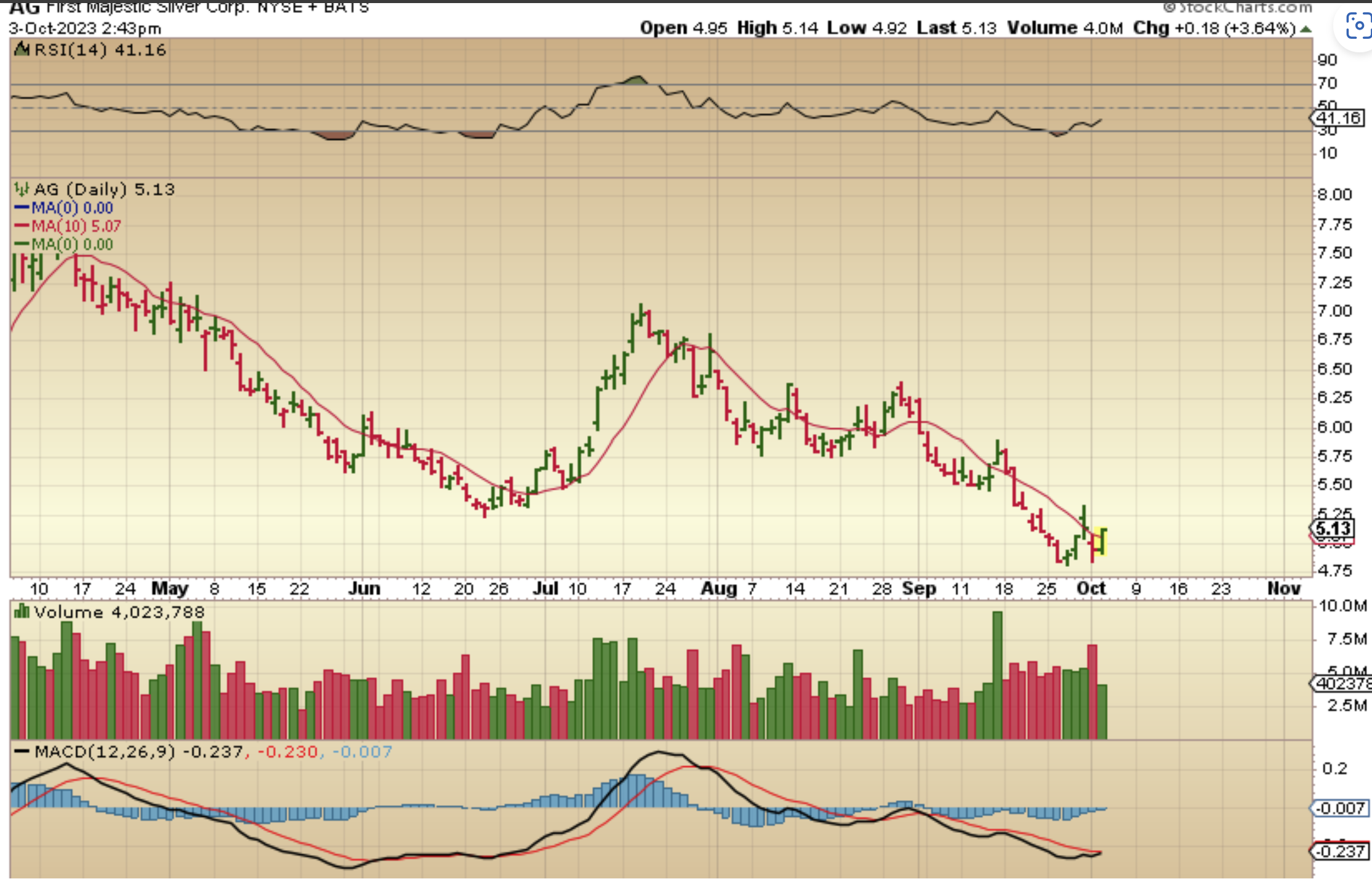The image size is (1372, 879).
Task: Click the RSI(14) indicator mountain icon
Action: (22, 49)
